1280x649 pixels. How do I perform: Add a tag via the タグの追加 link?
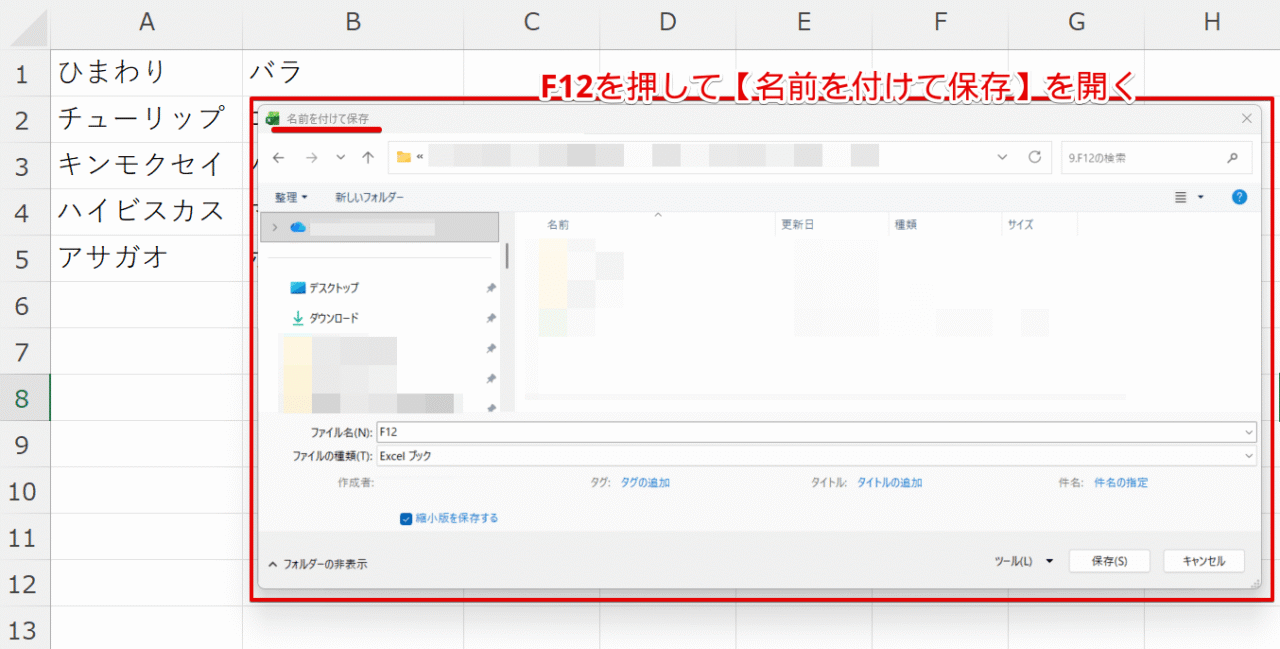coord(646,481)
